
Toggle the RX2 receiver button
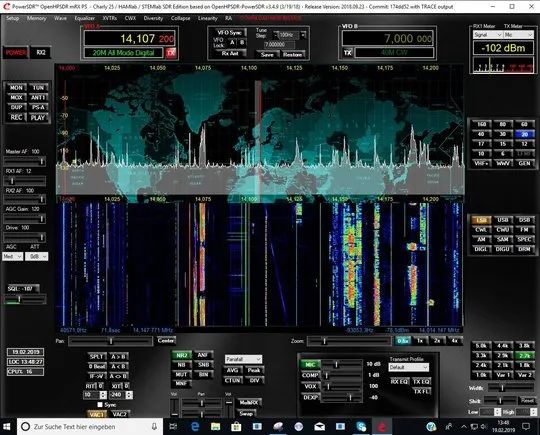(x=41, y=53)
